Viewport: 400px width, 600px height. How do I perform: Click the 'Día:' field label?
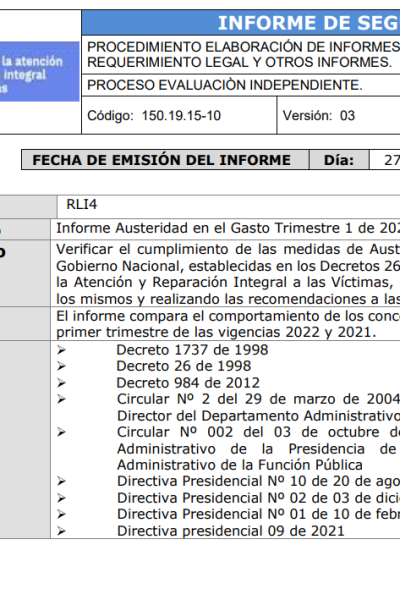(x=339, y=160)
